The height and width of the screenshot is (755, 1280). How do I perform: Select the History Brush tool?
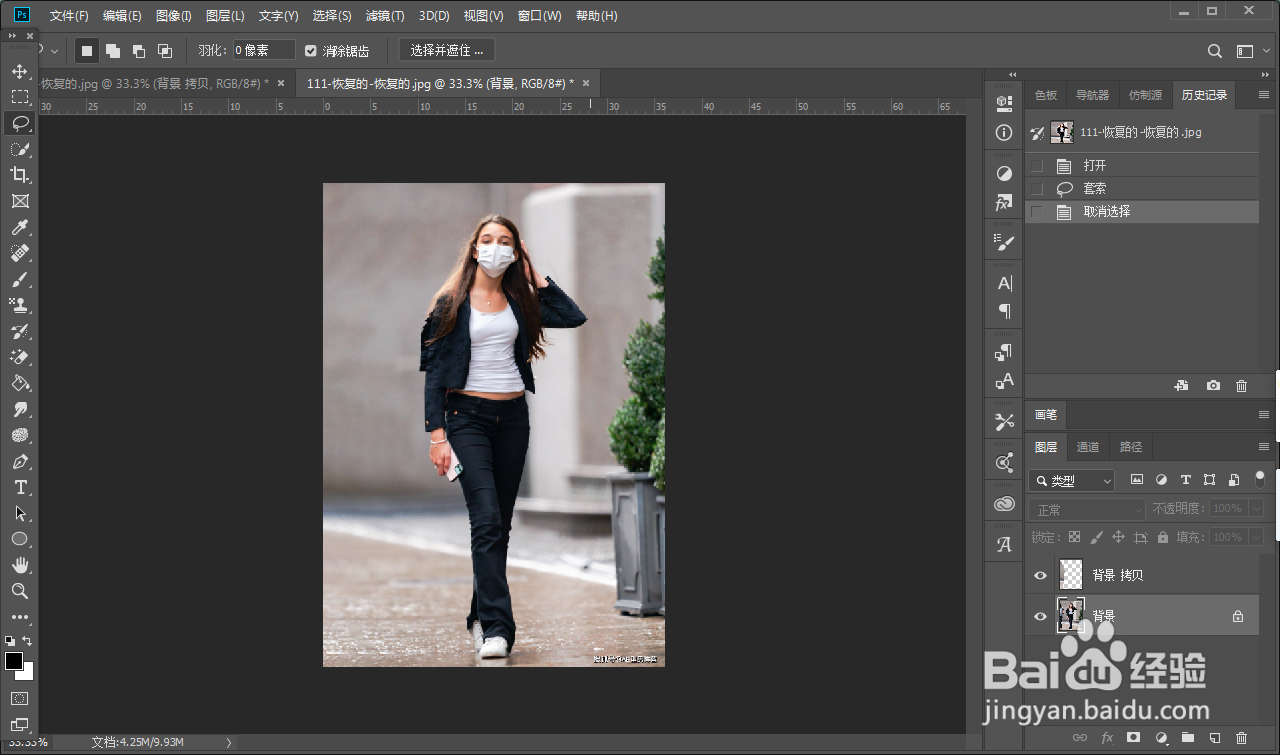[19, 331]
